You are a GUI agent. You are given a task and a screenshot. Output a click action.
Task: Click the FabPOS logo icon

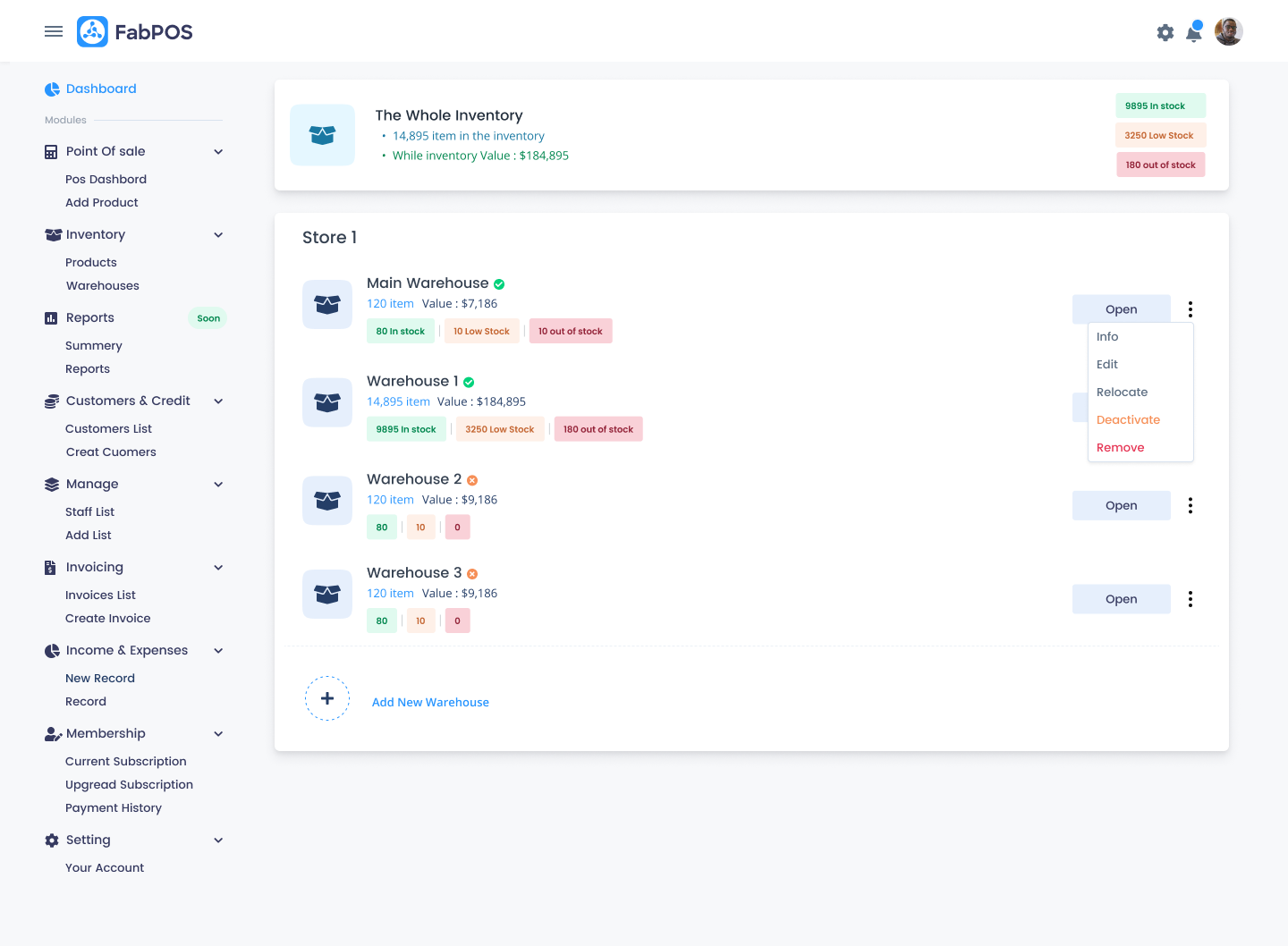[92, 31]
